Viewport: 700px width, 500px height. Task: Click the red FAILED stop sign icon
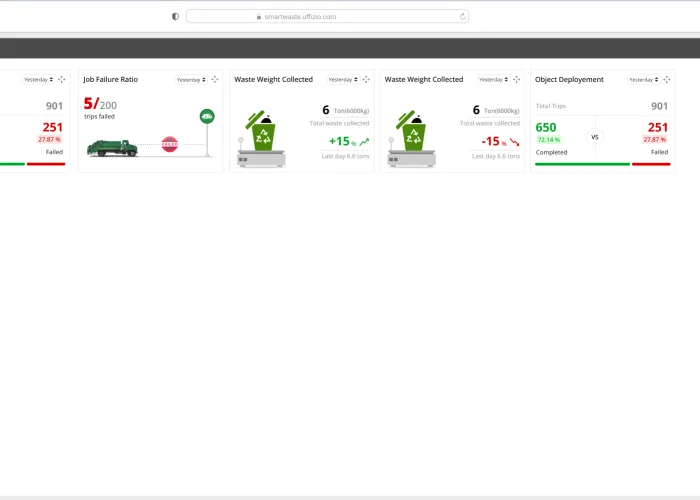pyautogui.click(x=169, y=144)
